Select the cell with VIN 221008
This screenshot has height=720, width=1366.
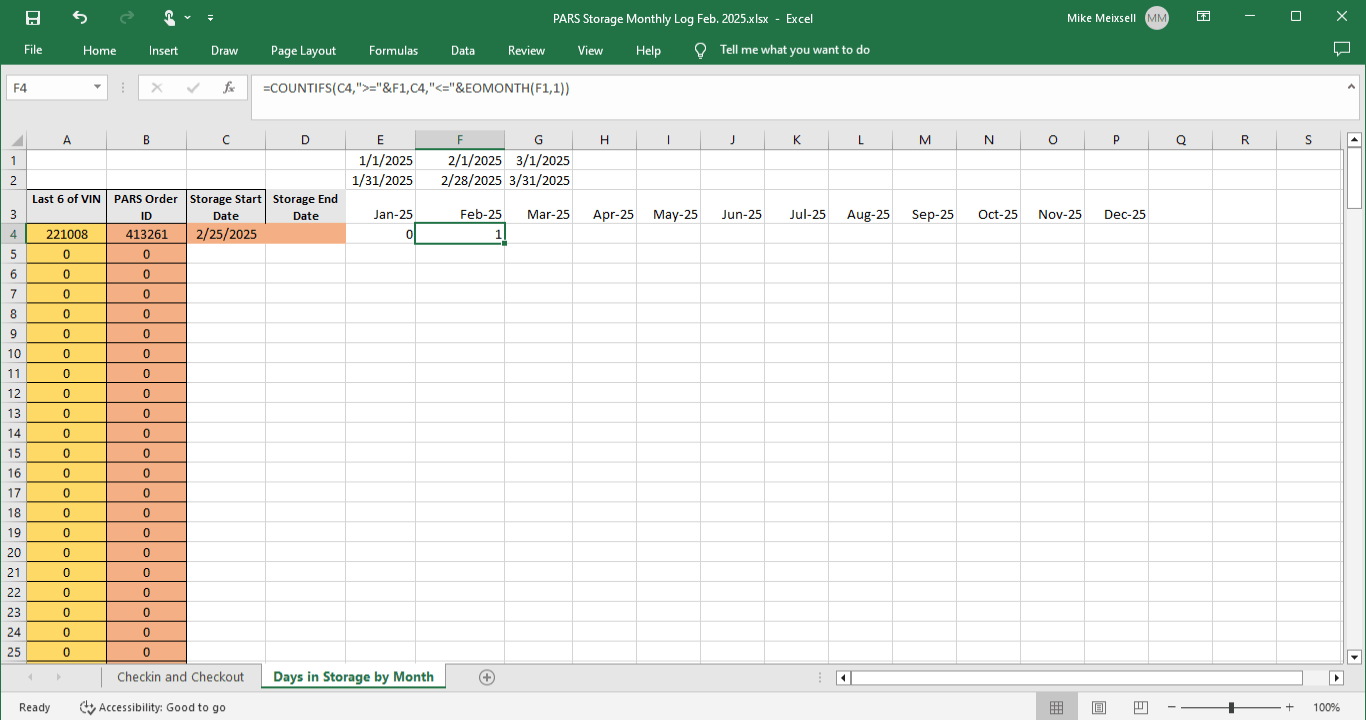coord(66,234)
